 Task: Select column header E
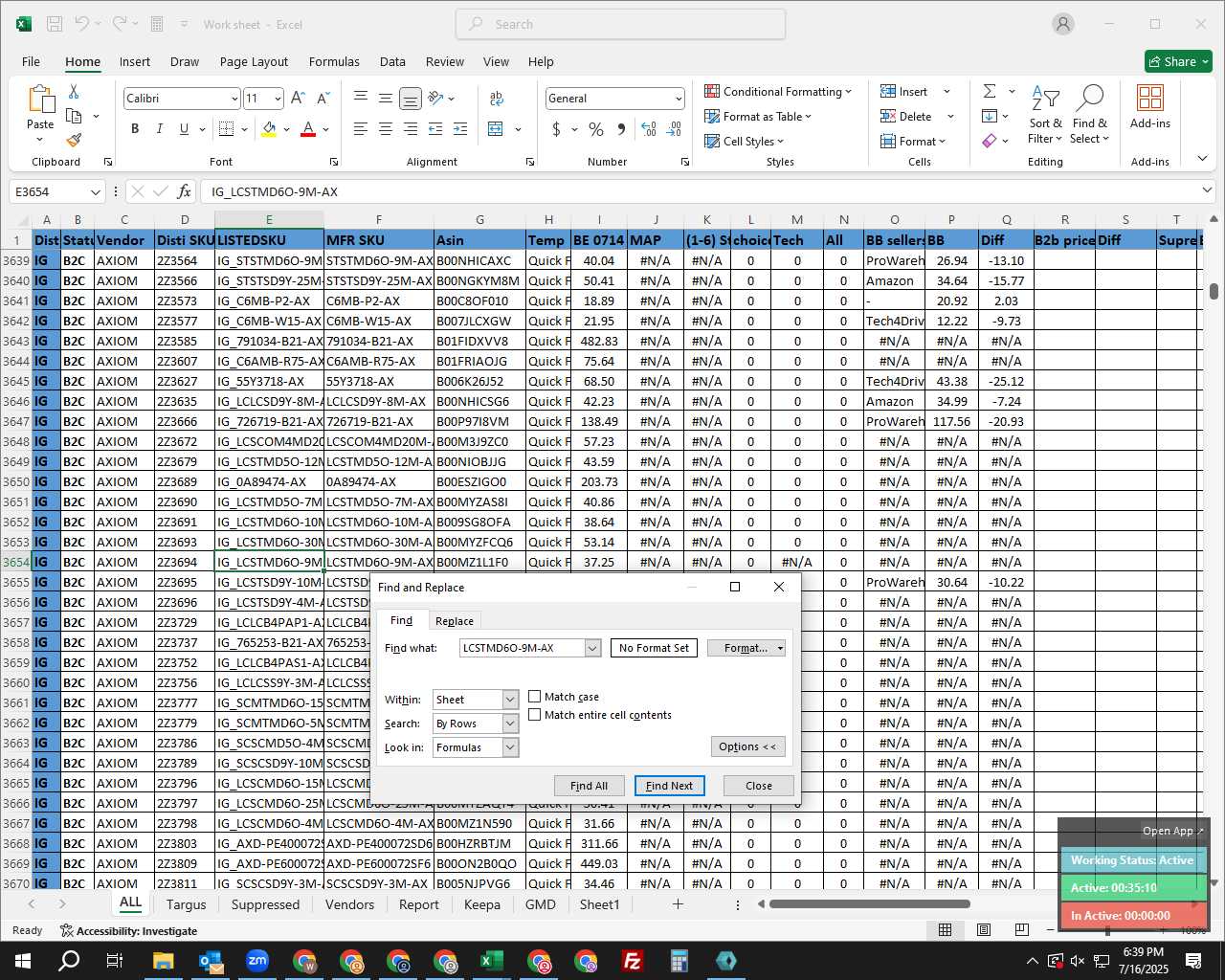(x=269, y=219)
